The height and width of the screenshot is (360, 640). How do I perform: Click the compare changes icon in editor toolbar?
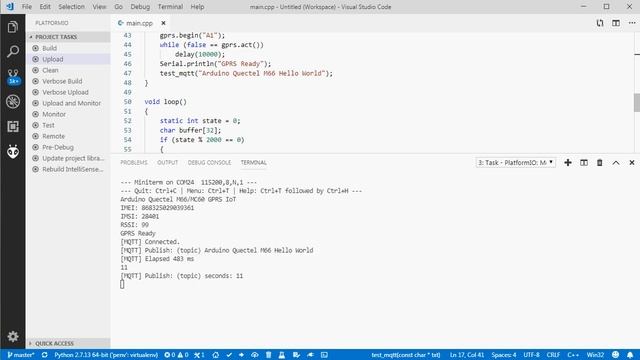(600, 23)
